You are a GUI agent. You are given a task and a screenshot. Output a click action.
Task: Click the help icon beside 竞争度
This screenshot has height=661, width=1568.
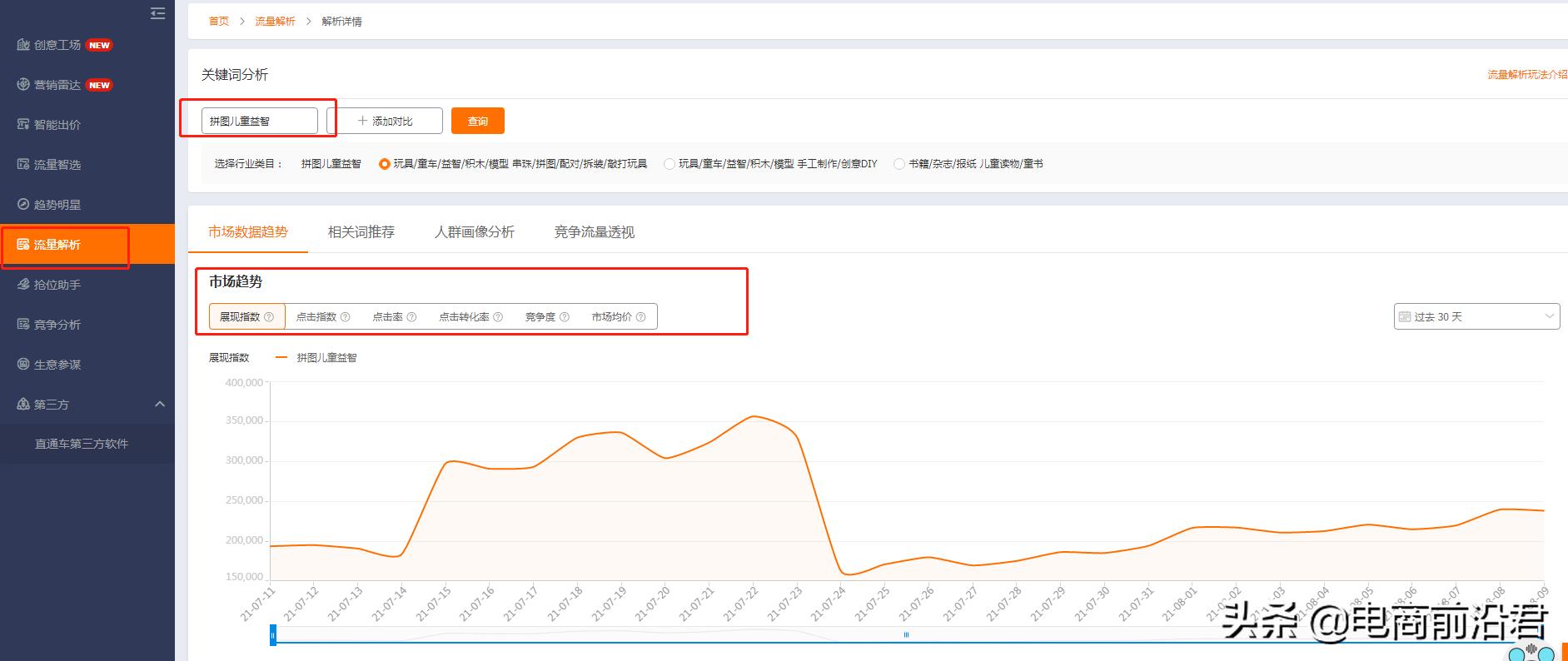[565, 317]
